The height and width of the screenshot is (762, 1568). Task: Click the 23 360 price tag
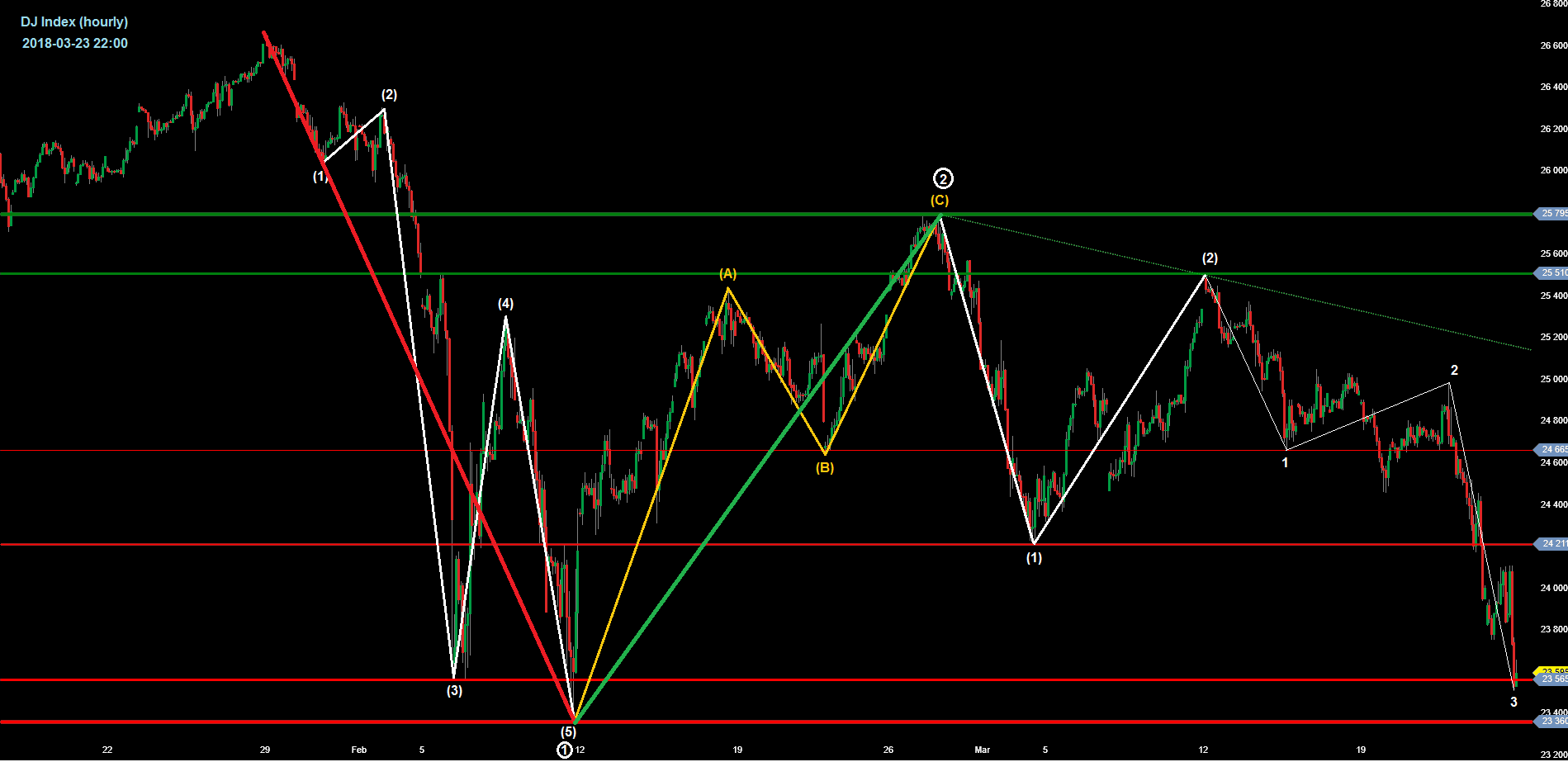1552,722
